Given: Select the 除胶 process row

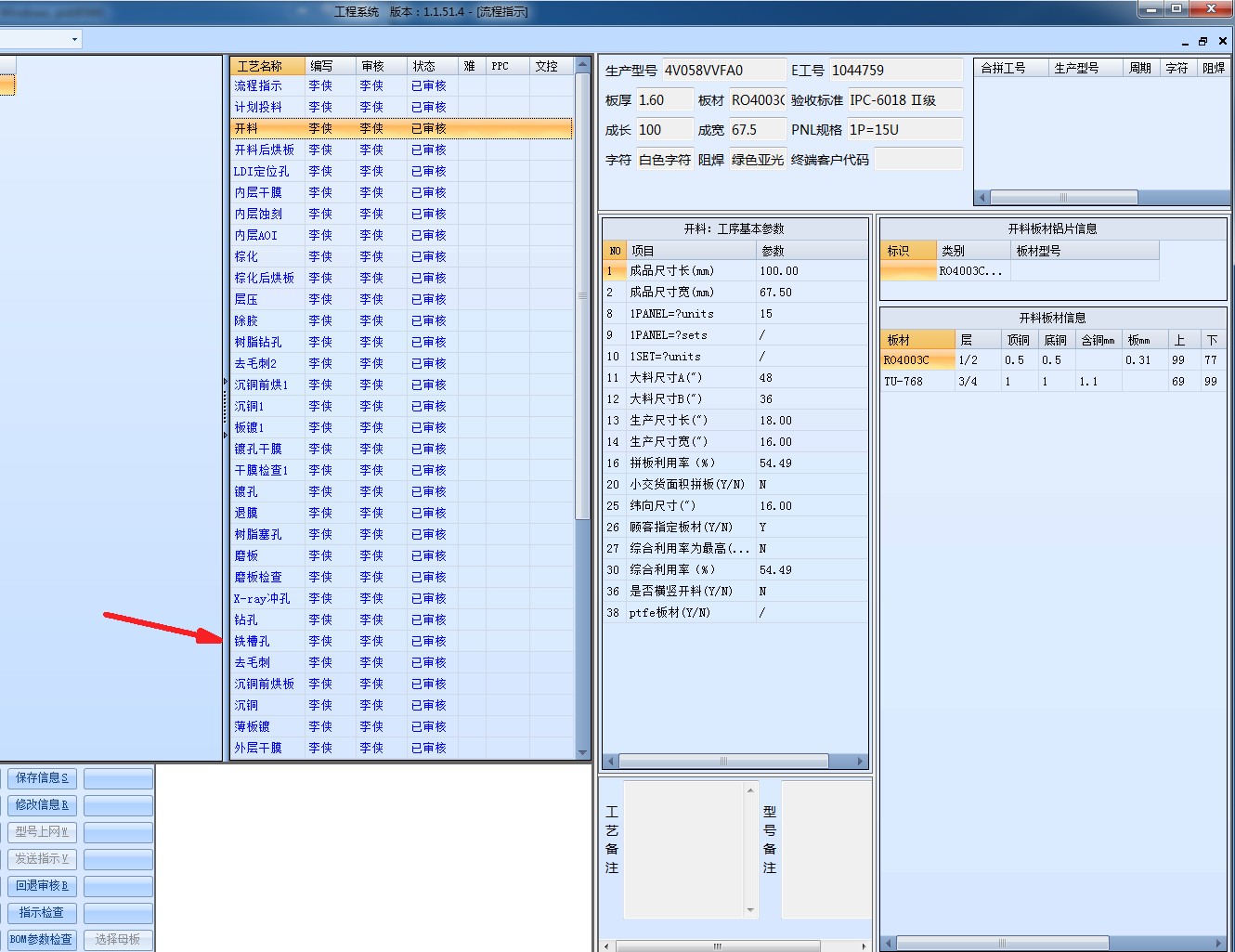Looking at the screenshot, I should click(401, 320).
